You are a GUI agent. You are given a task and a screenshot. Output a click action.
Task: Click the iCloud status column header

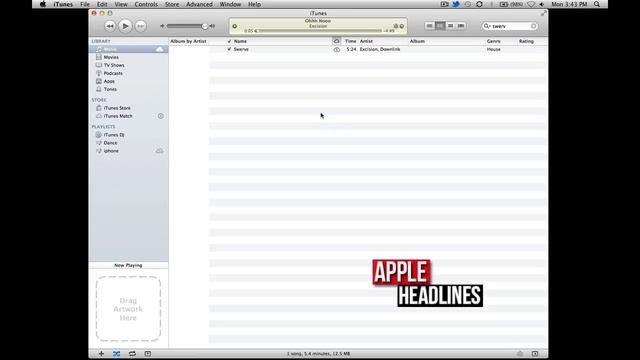pyautogui.click(x=336, y=41)
